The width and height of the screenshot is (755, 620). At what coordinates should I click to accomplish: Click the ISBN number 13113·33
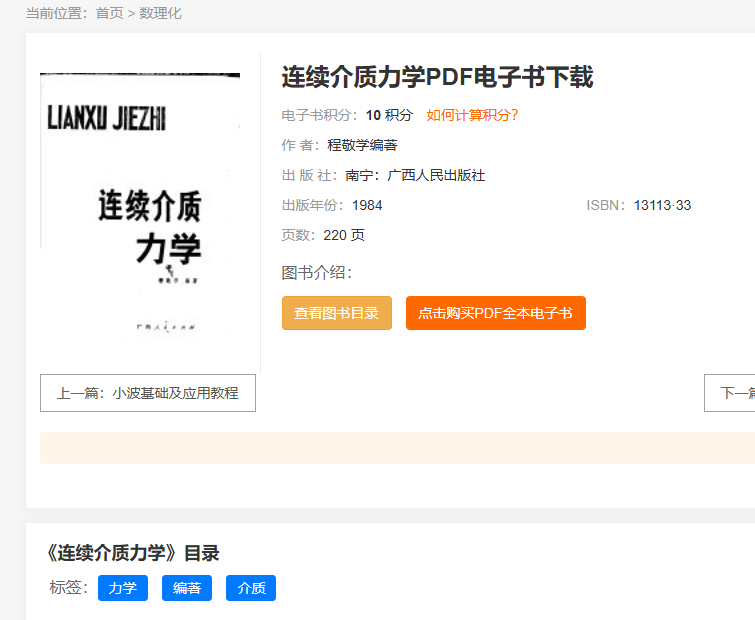pos(662,205)
